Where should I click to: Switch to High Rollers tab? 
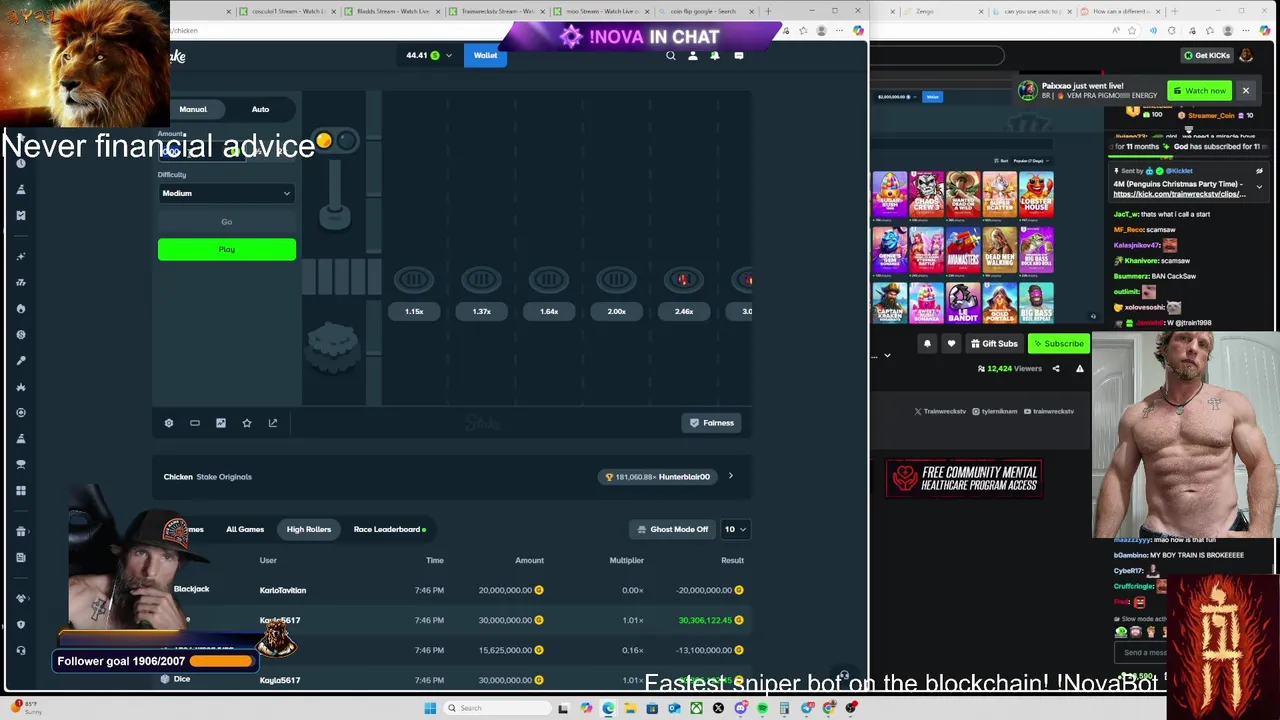[x=309, y=529]
